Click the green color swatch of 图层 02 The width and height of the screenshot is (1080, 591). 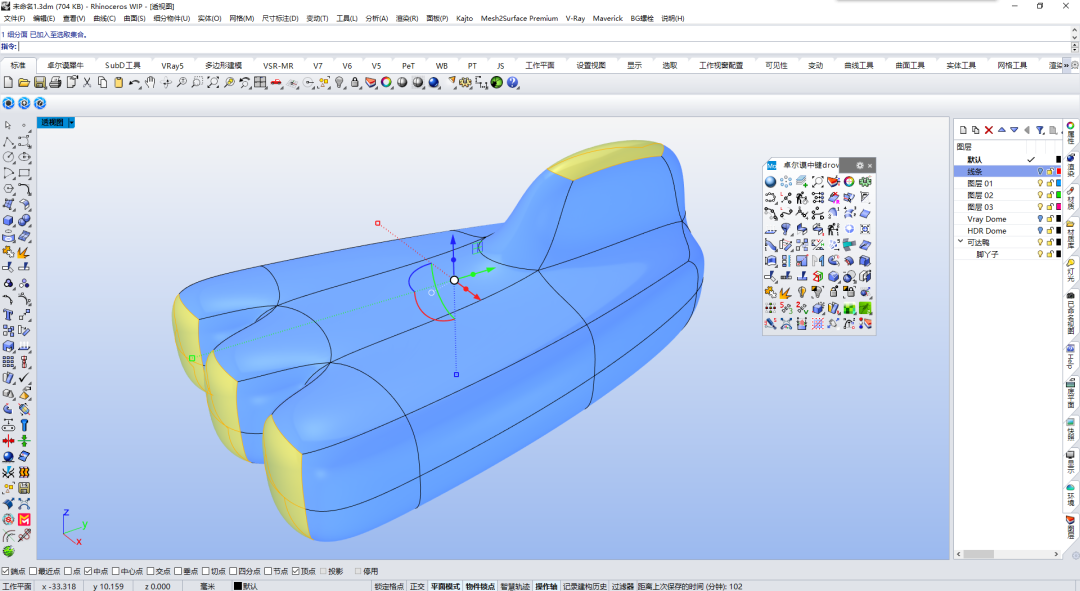pyautogui.click(x=1059, y=195)
